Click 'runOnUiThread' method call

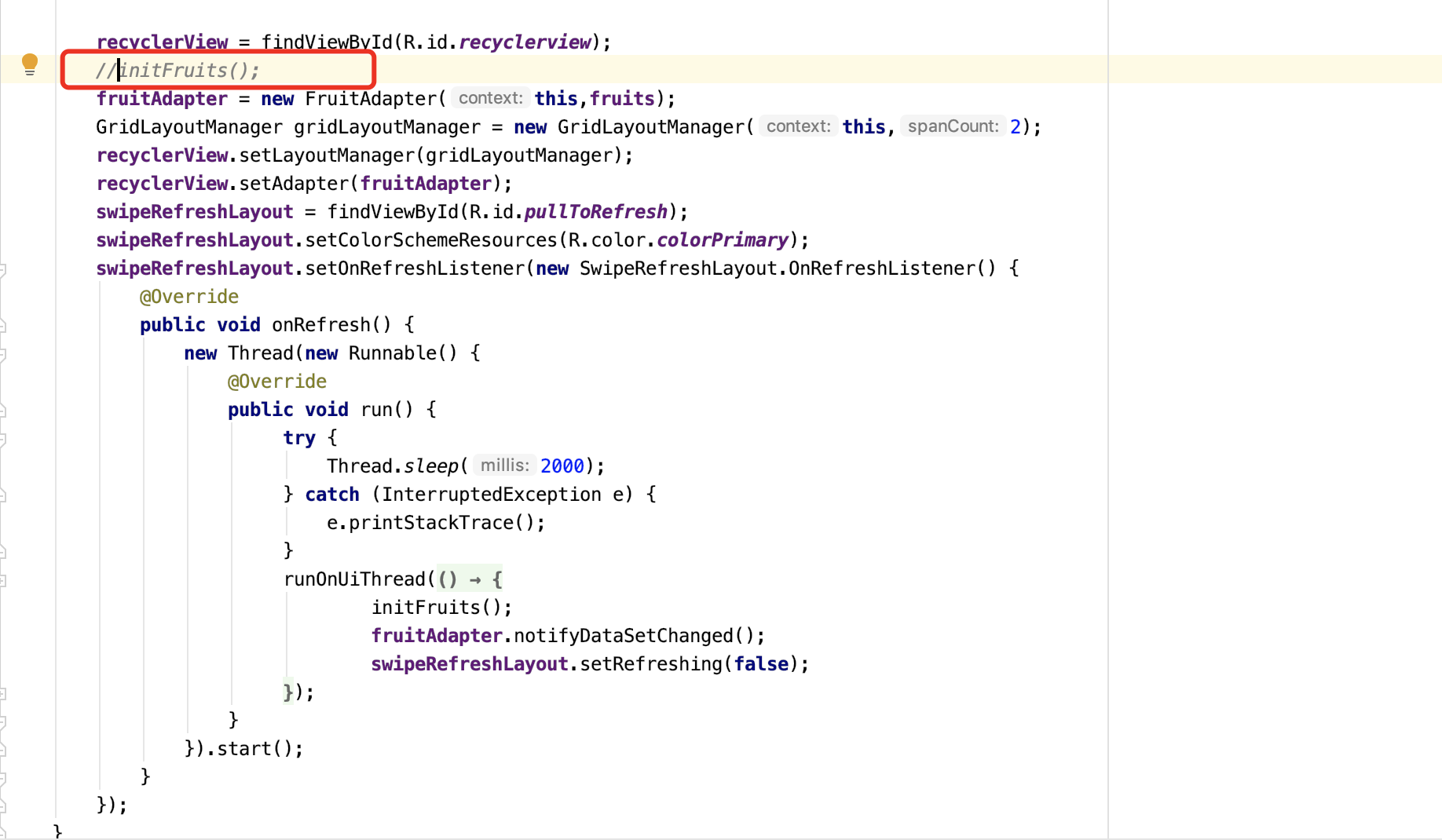tap(354, 579)
